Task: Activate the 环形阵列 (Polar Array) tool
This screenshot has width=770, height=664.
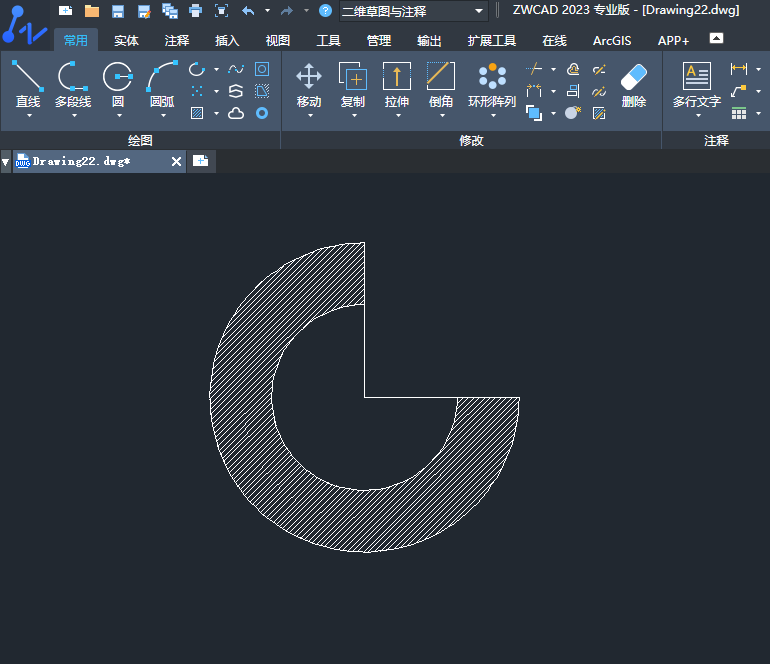Action: coord(492,84)
